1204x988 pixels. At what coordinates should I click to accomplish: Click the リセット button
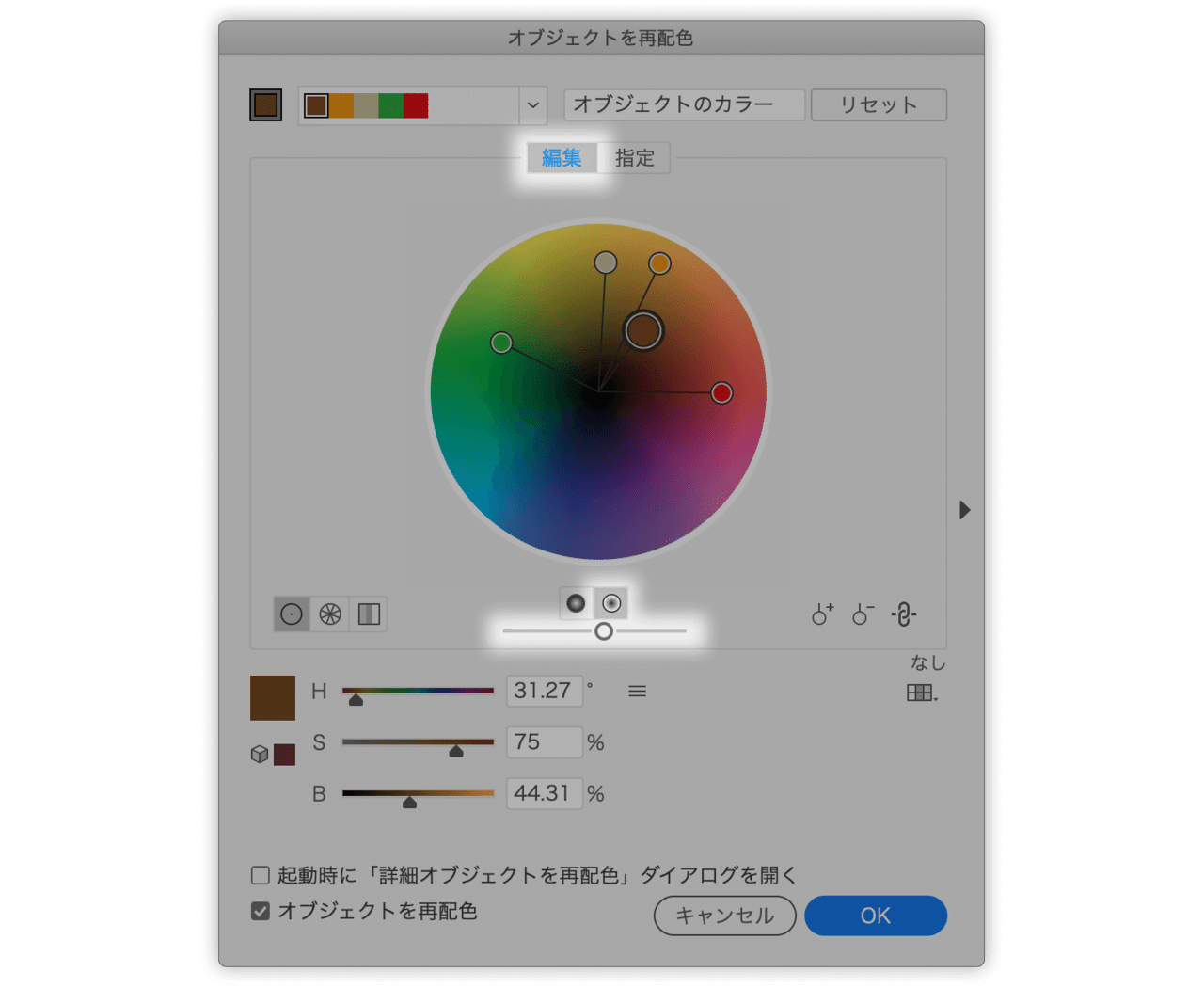[879, 104]
